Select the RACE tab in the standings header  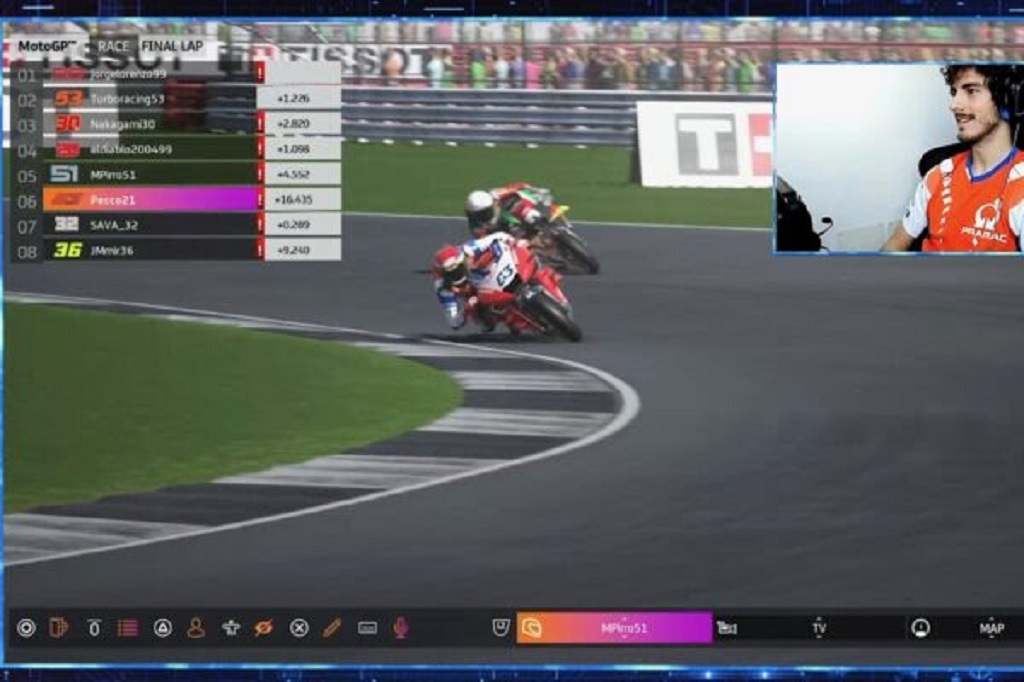click(x=114, y=46)
